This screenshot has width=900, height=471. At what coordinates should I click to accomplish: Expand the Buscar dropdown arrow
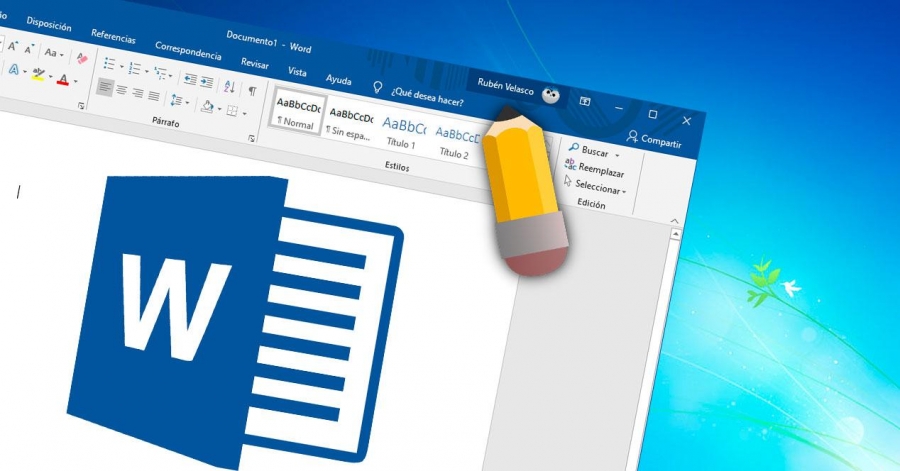(x=618, y=155)
